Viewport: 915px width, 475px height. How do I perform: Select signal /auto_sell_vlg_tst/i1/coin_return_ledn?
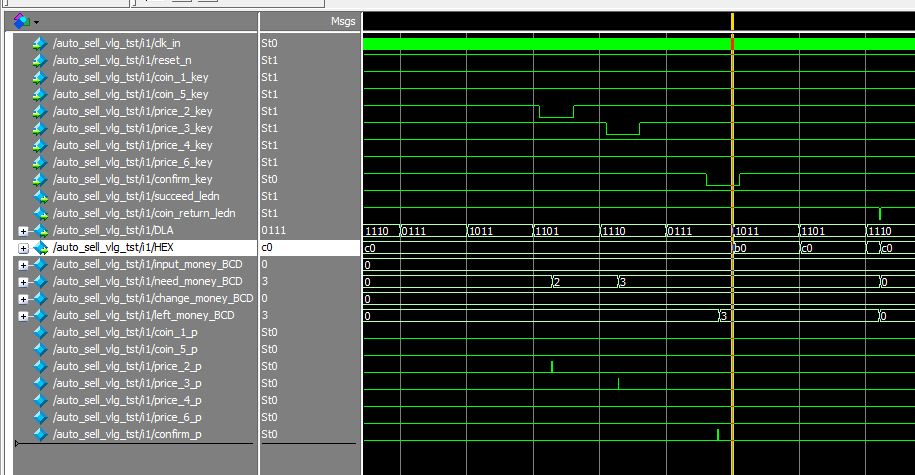coord(144,213)
